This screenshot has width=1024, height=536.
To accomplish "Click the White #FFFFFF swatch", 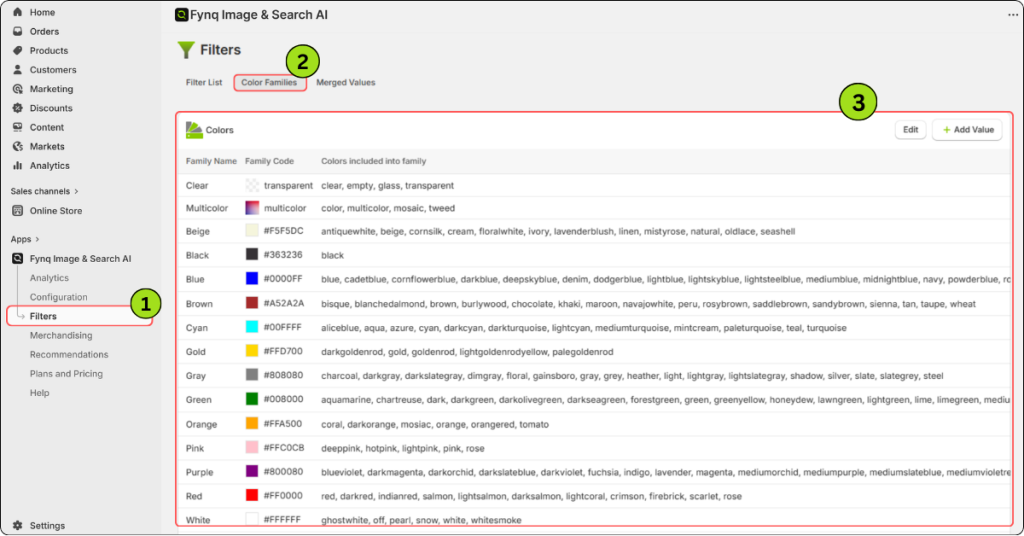I will click(252, 520).
